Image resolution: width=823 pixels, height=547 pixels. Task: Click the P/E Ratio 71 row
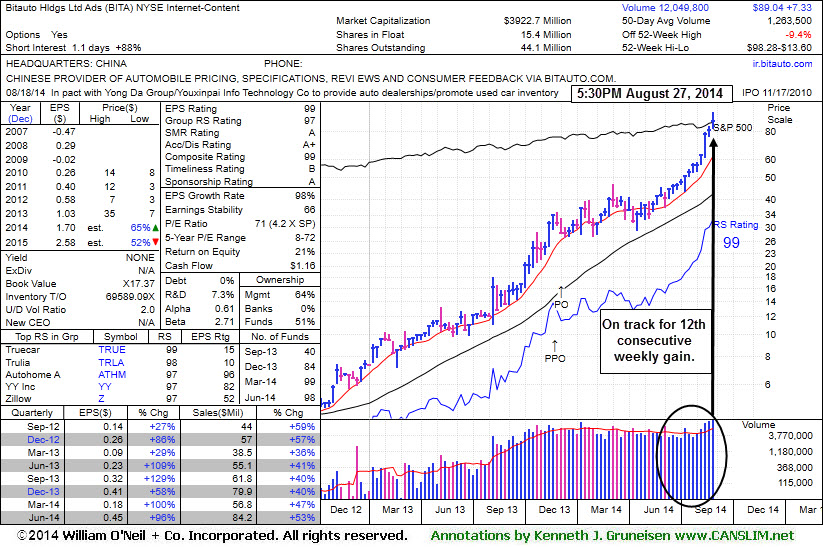click(240, 224)
